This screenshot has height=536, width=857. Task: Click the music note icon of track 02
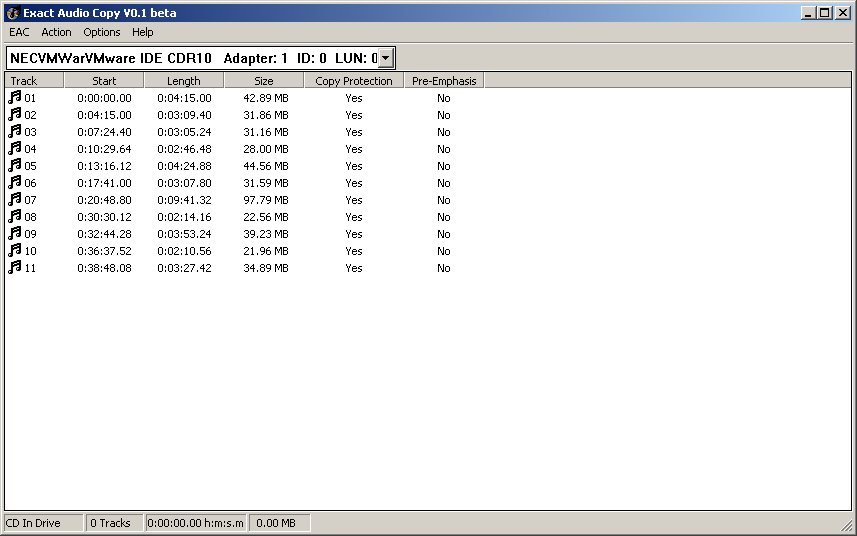coord(15,114)
